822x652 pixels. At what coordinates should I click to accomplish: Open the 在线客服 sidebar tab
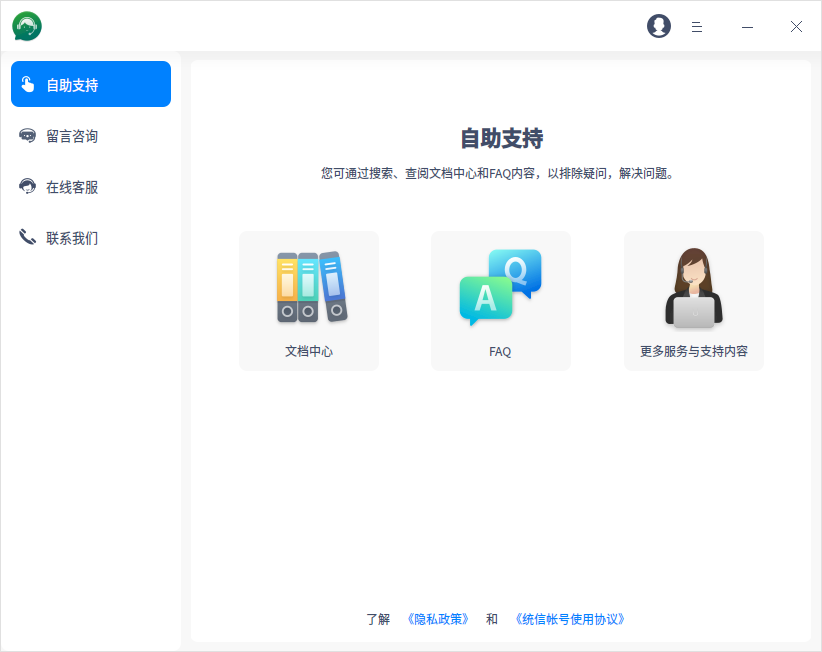[91, 187]
